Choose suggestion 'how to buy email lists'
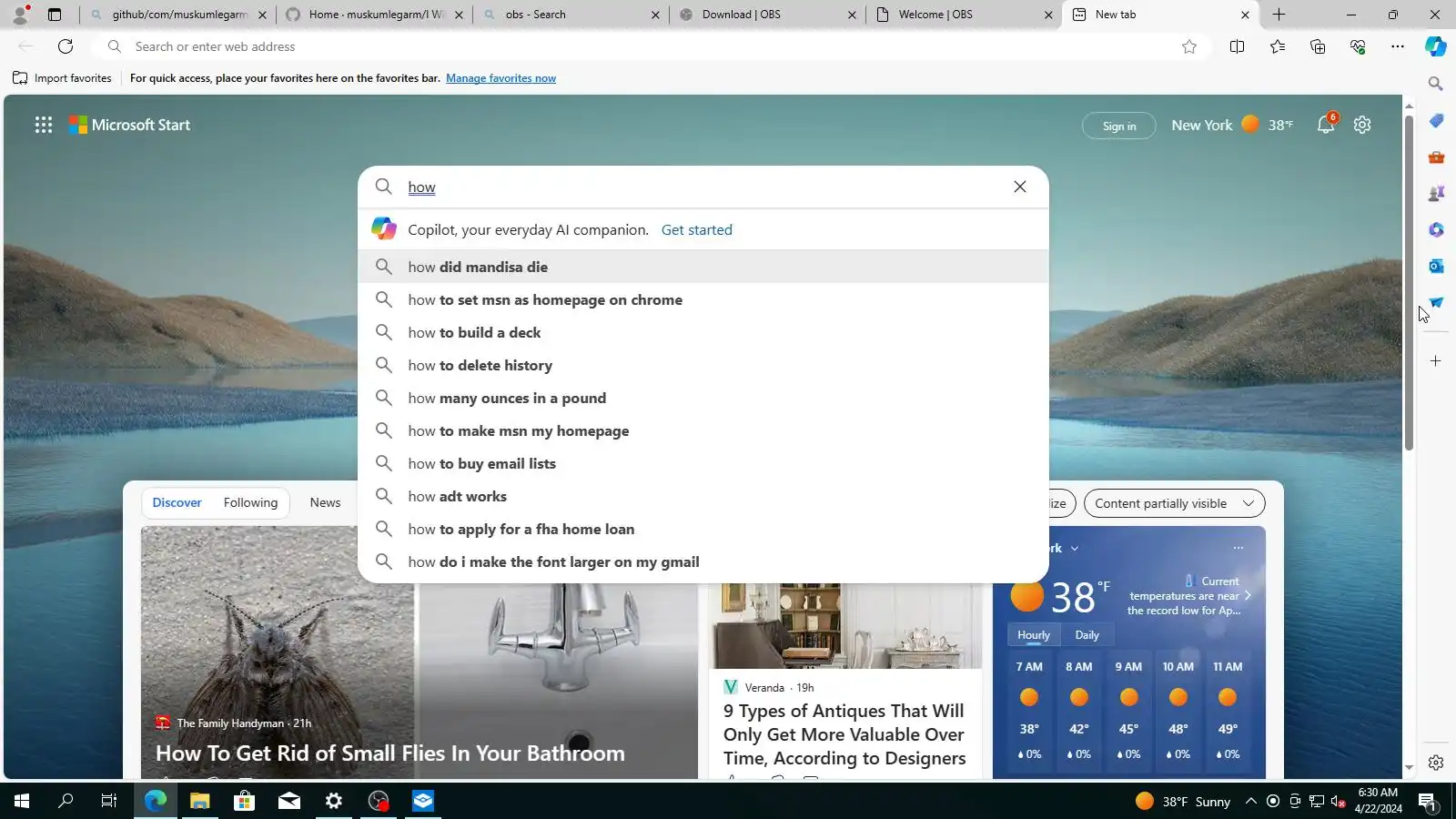 [703, 463]
